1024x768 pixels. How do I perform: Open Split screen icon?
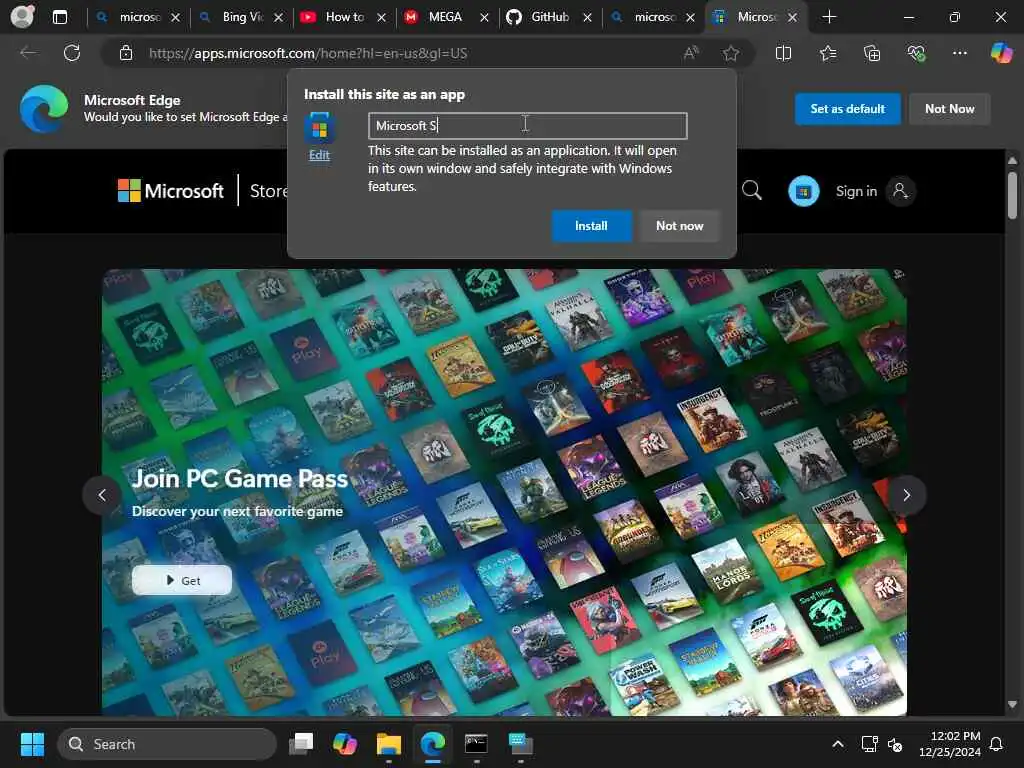(x=783, y=53)
